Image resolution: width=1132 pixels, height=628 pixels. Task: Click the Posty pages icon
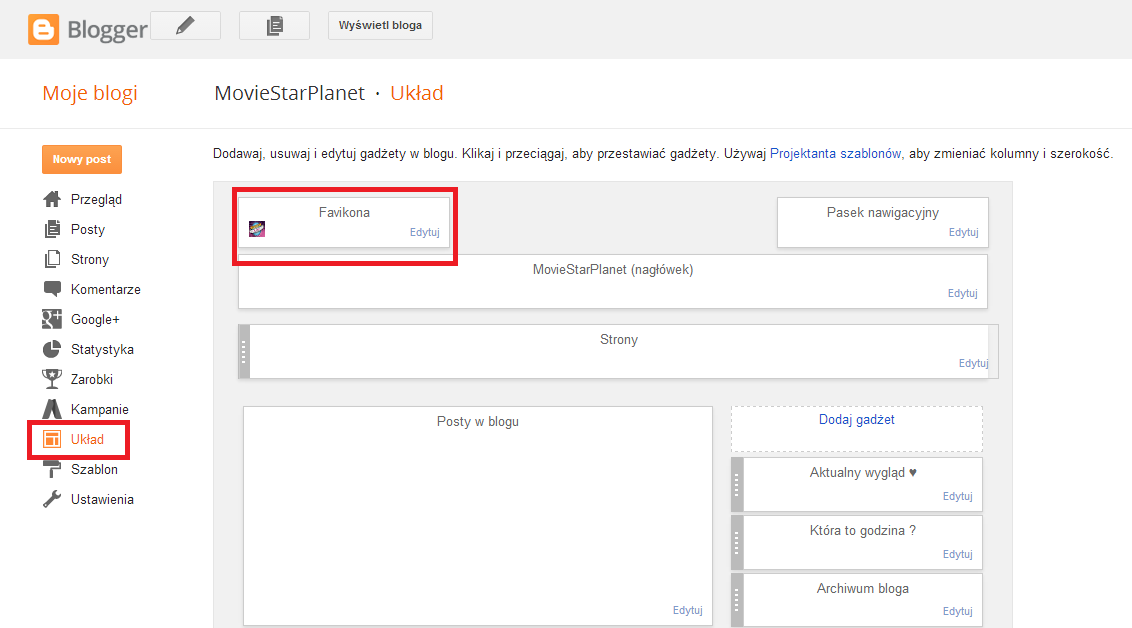[x=52, y=230]
